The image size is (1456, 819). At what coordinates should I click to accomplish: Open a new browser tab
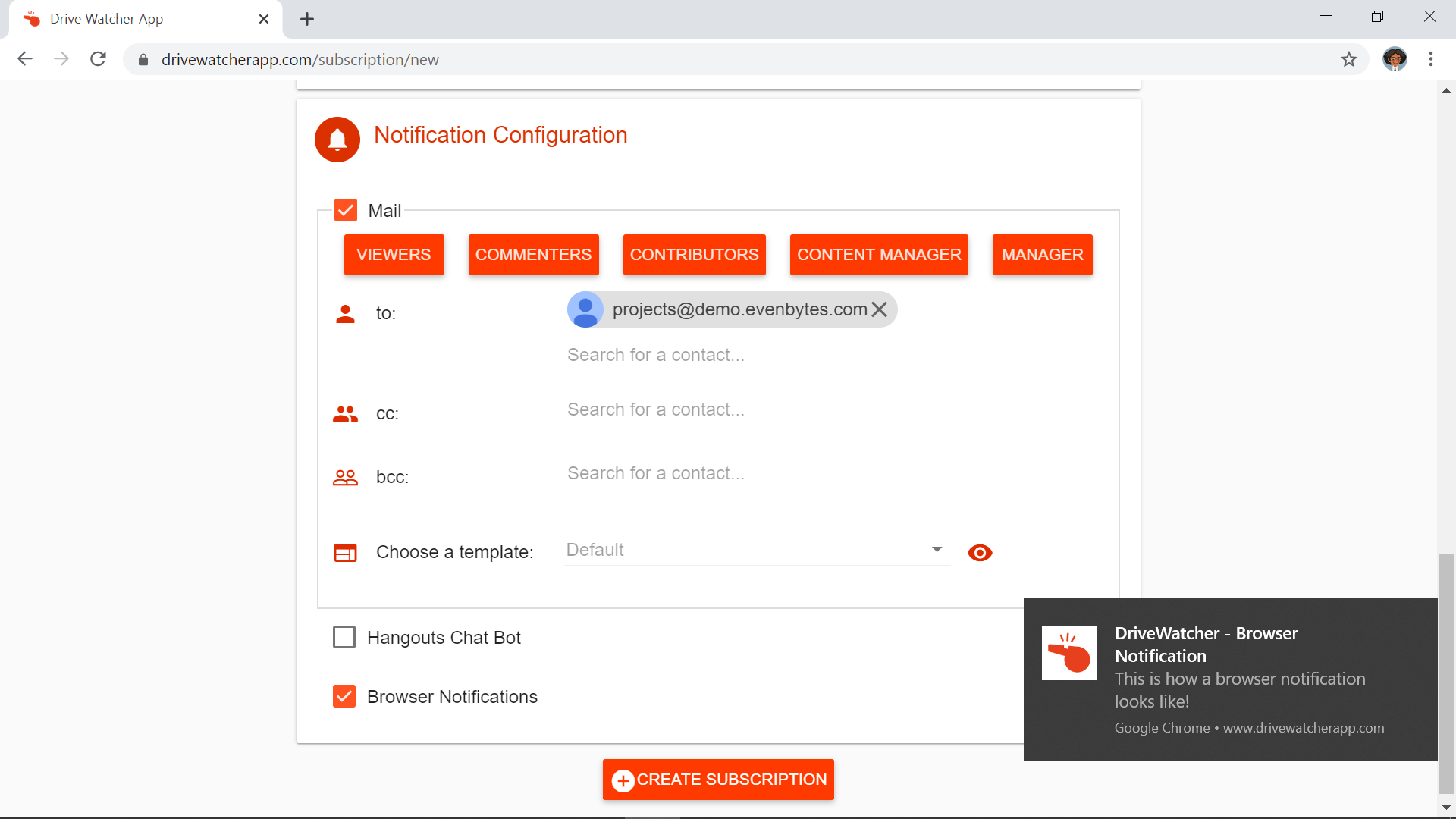307,19
